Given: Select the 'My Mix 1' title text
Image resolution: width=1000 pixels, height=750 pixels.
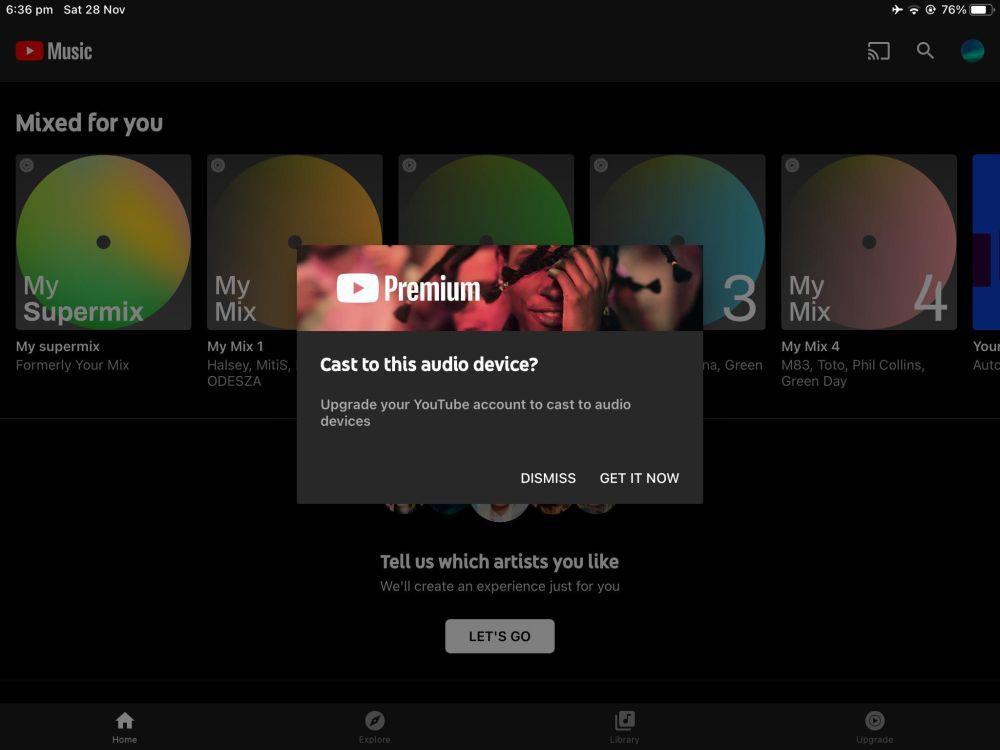Looking at the screenshot, I should tap(235, 346).
